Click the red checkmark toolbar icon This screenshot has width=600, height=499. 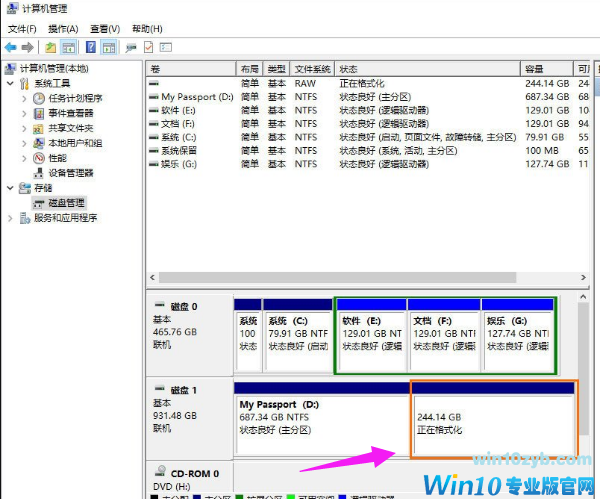[x=149, y=47]
